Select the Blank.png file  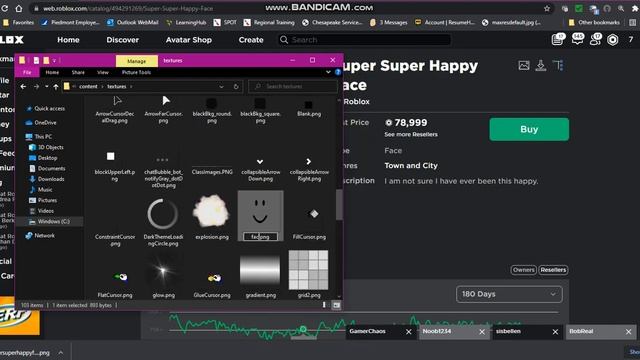pyautogui.click(x=309, y=109)
